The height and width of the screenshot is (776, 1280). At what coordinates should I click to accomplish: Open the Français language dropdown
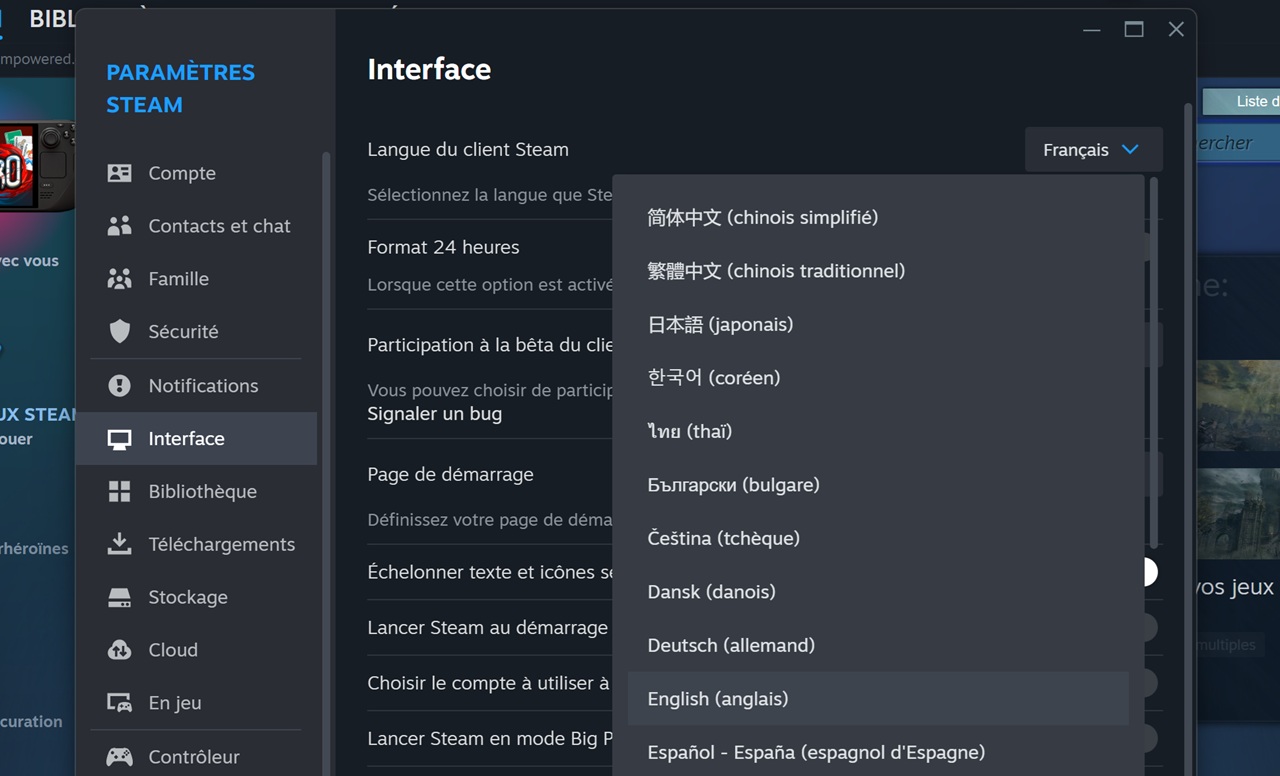[1093, 150]
